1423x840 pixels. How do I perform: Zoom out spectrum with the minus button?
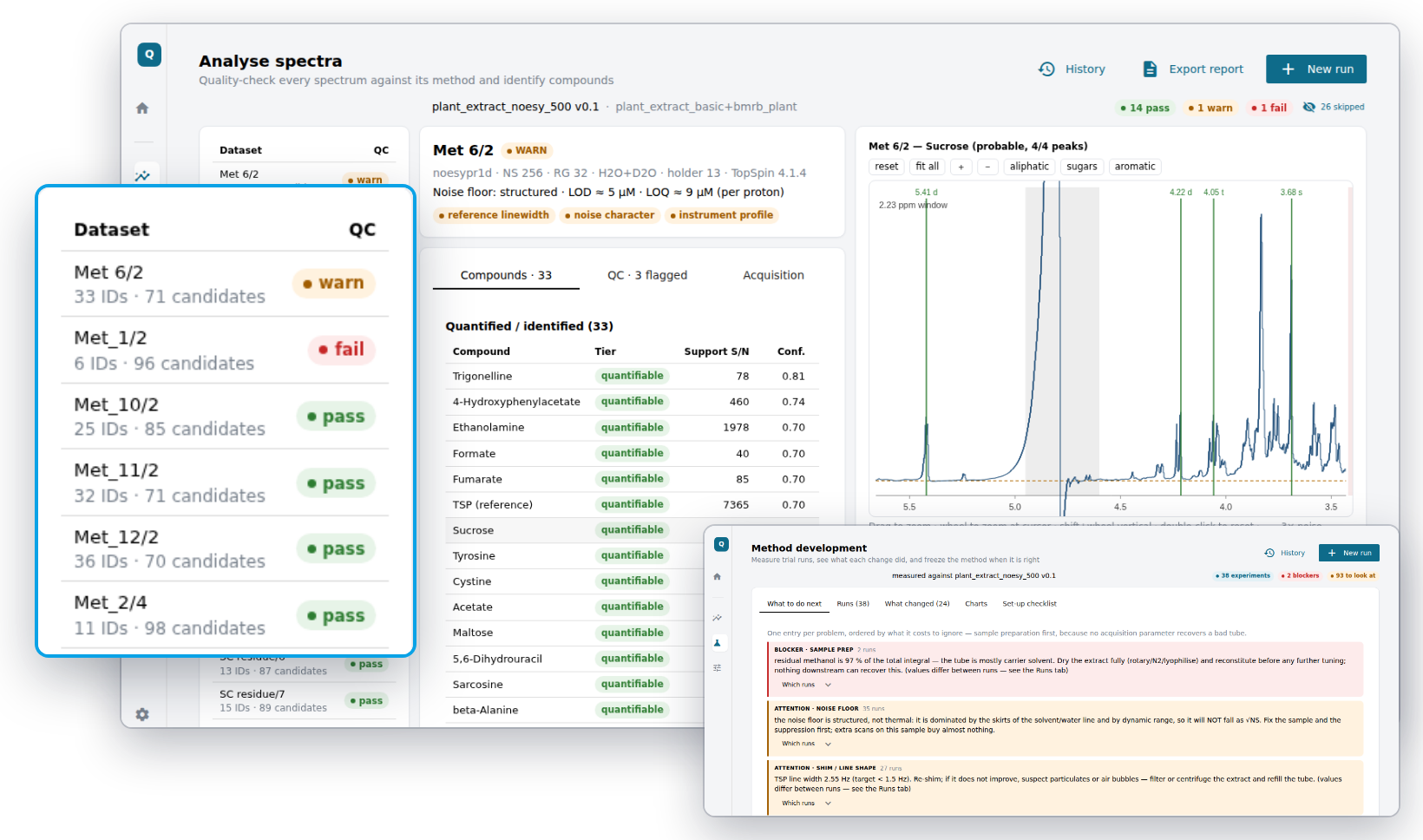click(987, 167)
